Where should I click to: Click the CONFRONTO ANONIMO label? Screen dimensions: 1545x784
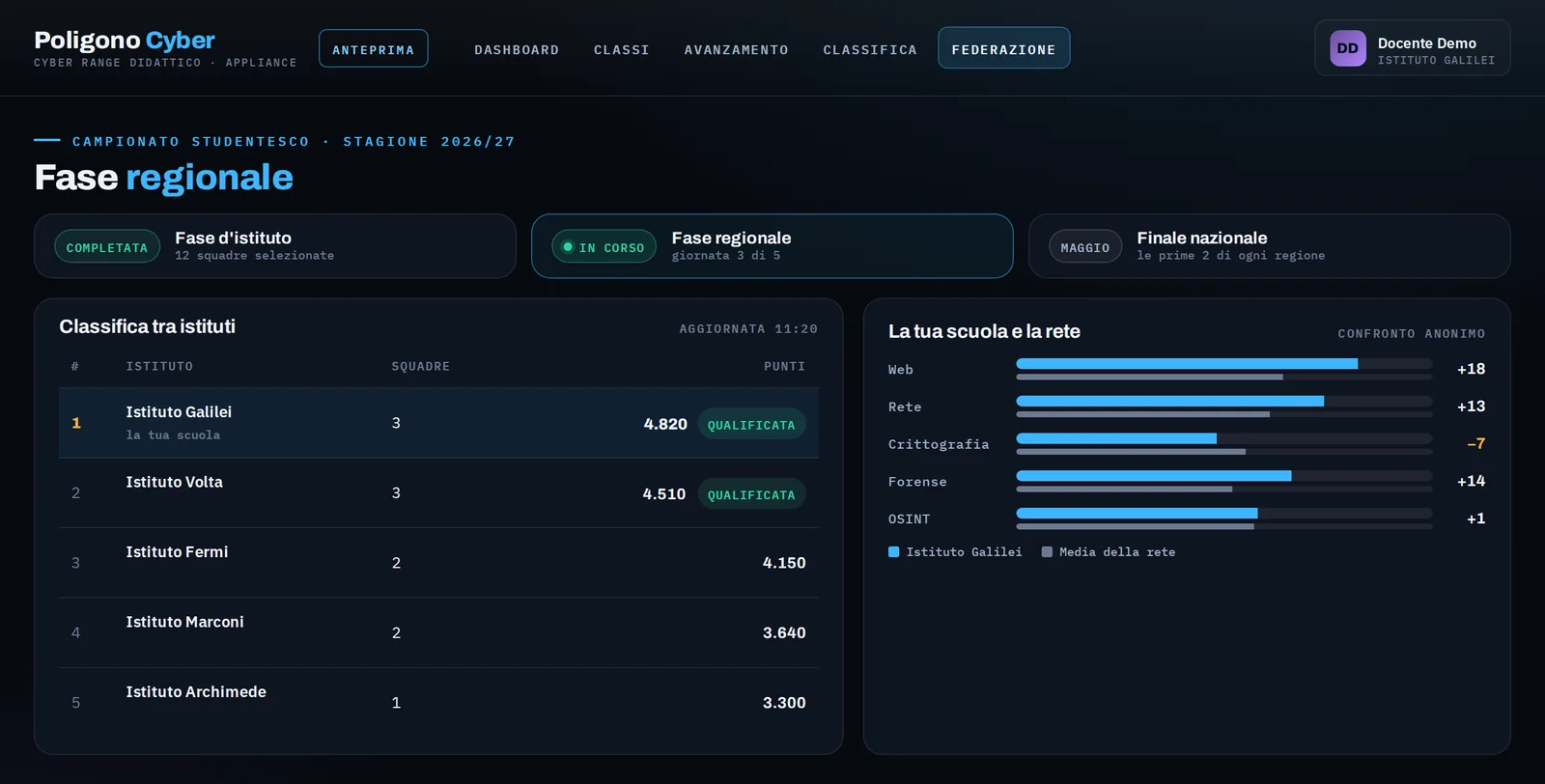[x=1411, y=334]
